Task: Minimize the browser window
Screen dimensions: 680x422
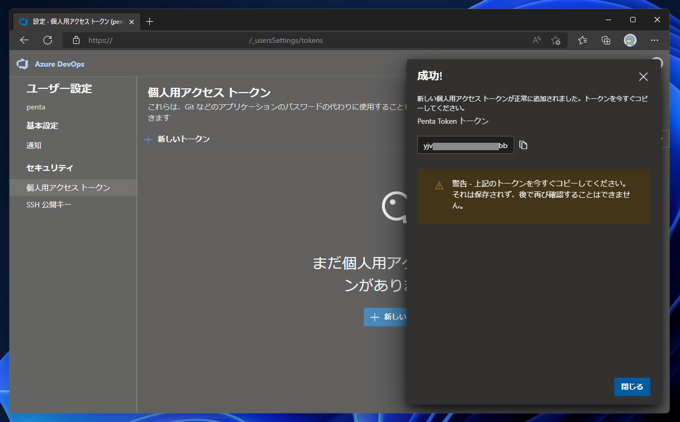Action: [x=608, y=20]
